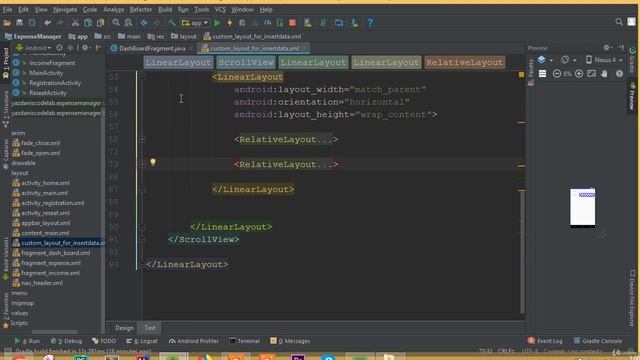Viewport: 640px width, 360px height.
Task: Switch to the Design tab
Action: tap(124, 328)
